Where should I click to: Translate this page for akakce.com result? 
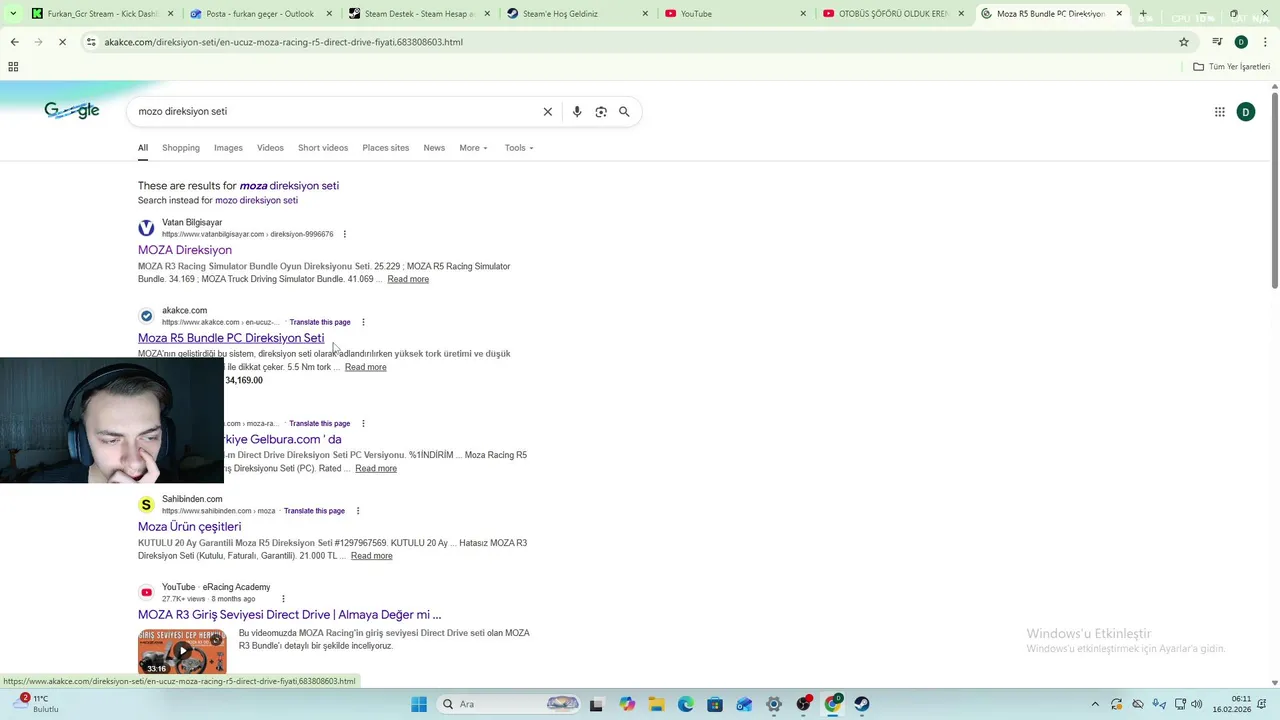(x=320, y=322)
